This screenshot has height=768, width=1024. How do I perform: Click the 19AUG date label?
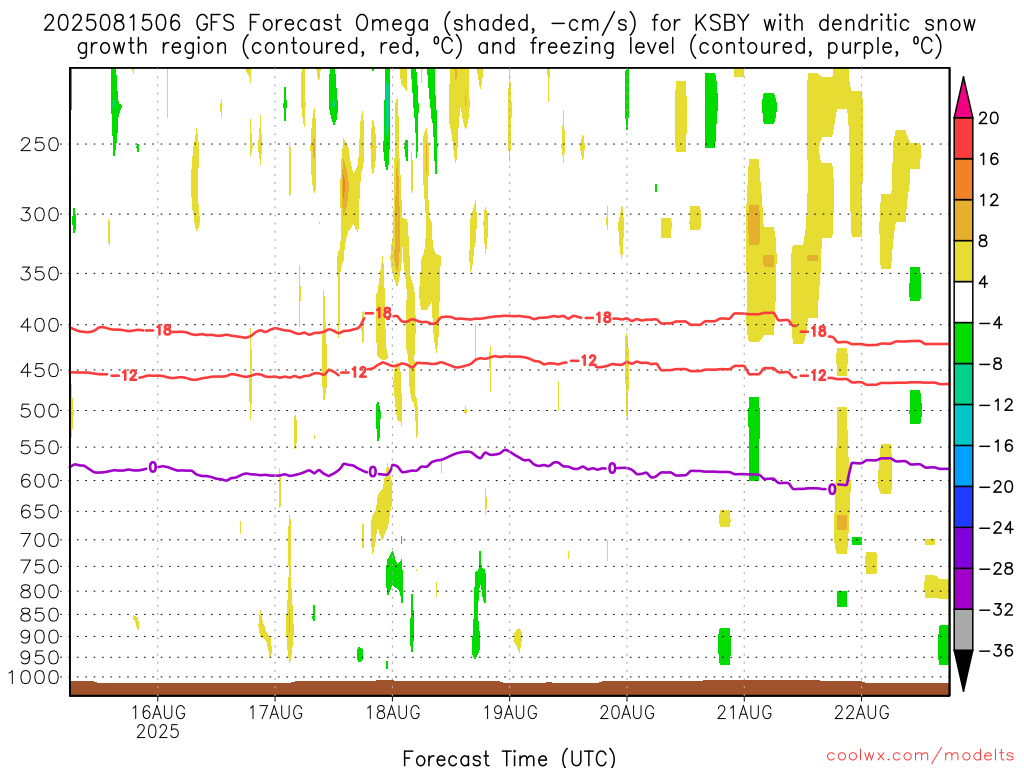509,712
